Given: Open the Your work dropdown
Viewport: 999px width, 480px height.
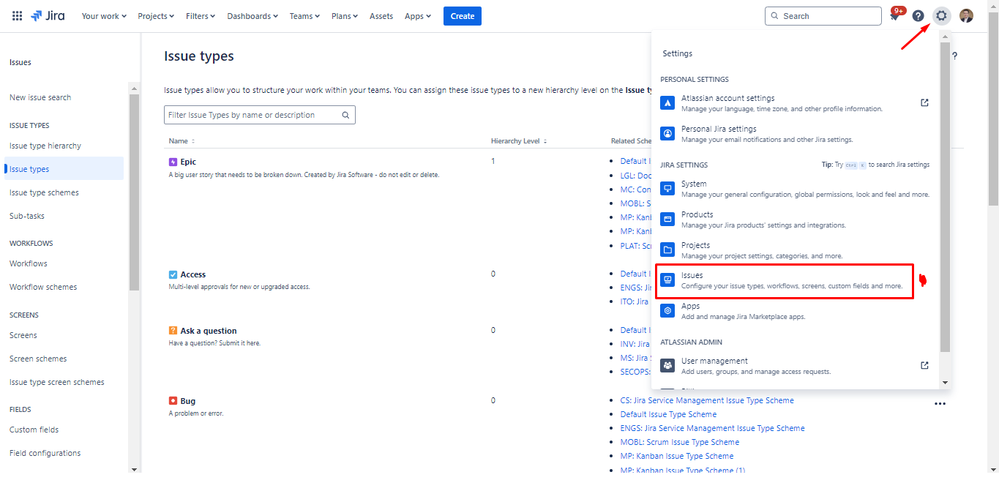Looking at the screenshot, I should (x=104, y=16).
